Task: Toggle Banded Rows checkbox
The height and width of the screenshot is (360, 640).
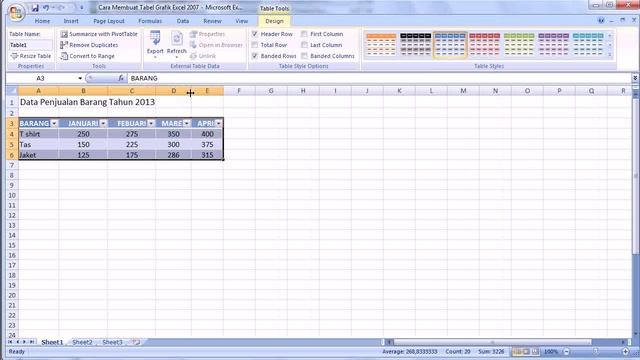Action: [255, 56]
